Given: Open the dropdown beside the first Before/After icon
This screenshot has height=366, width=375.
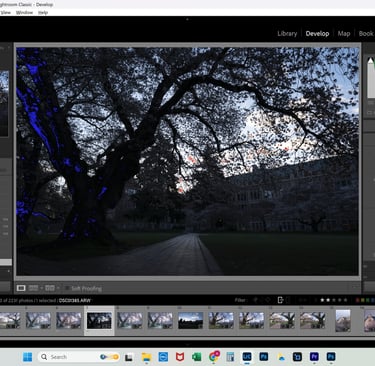Looking at the screenshot, I should click(x=41, y=288).
